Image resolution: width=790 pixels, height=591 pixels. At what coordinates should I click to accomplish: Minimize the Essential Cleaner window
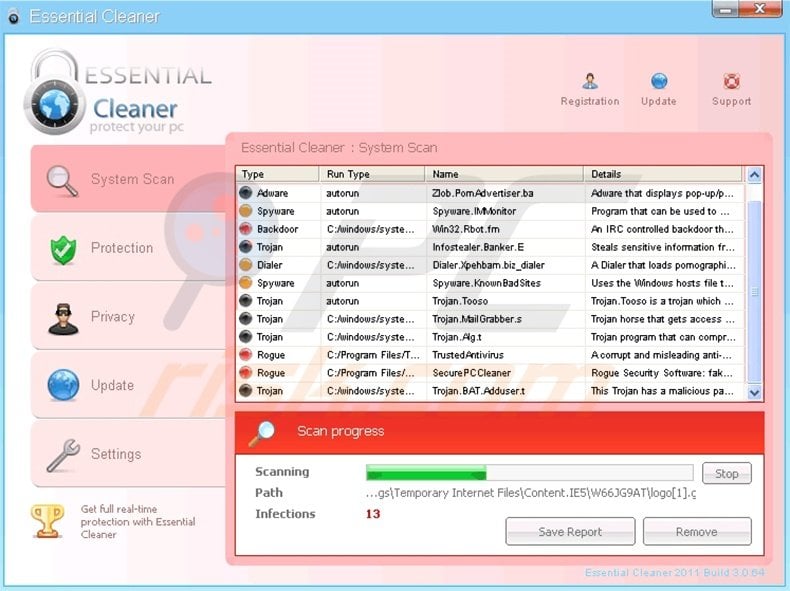tap(726, 9)
